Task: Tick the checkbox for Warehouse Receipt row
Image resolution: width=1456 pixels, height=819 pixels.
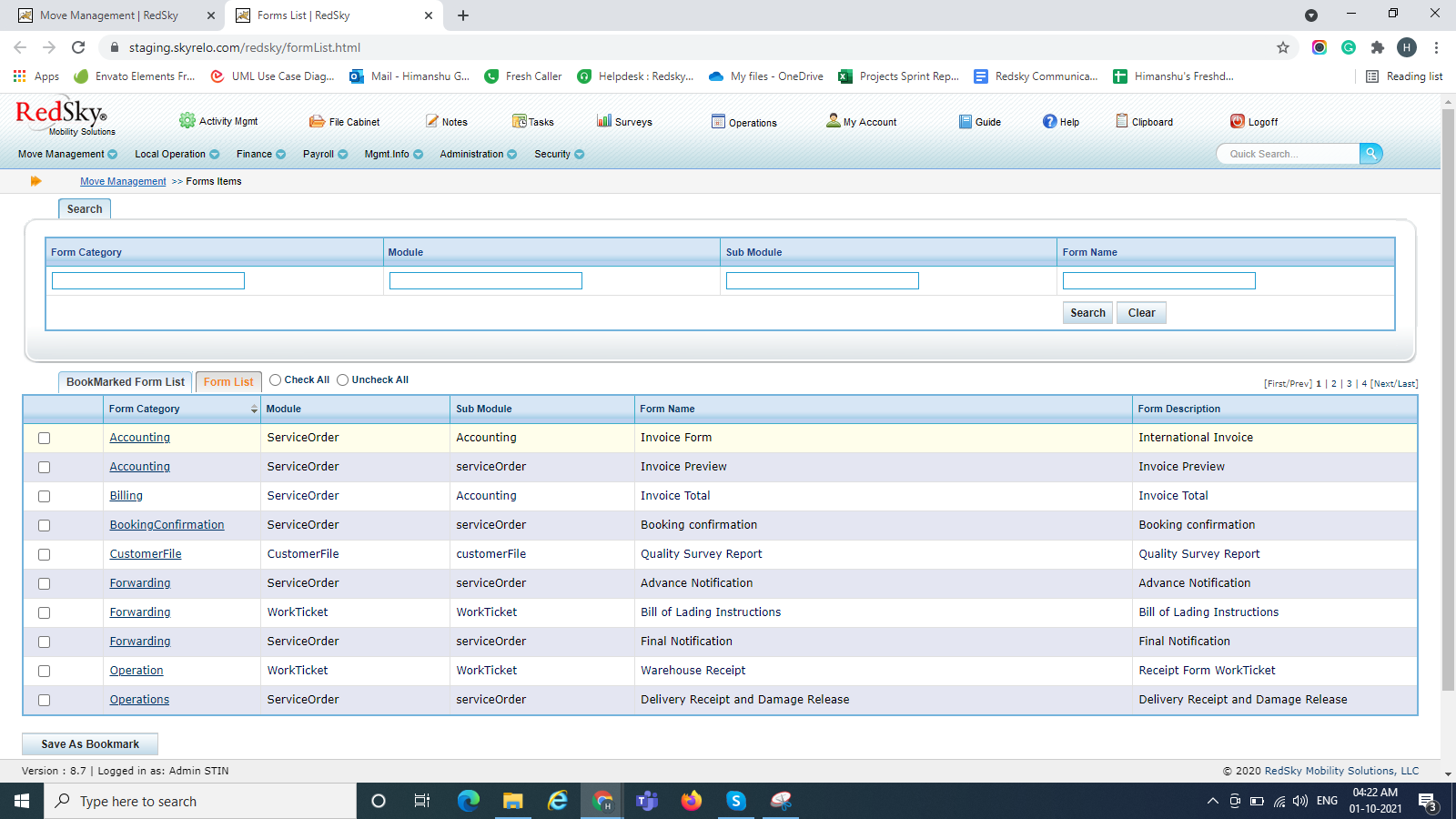Action: coord(44,671)
